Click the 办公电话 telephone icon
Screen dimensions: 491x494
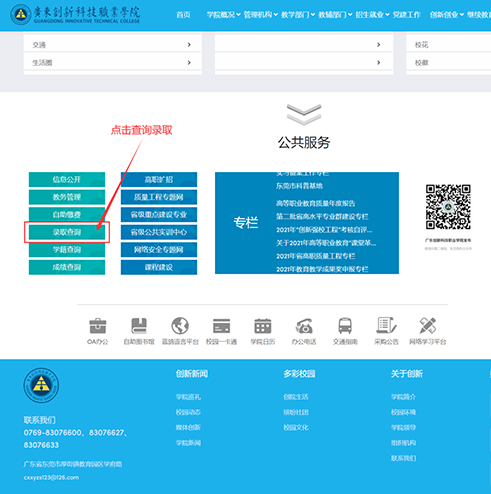coord(304,326)
